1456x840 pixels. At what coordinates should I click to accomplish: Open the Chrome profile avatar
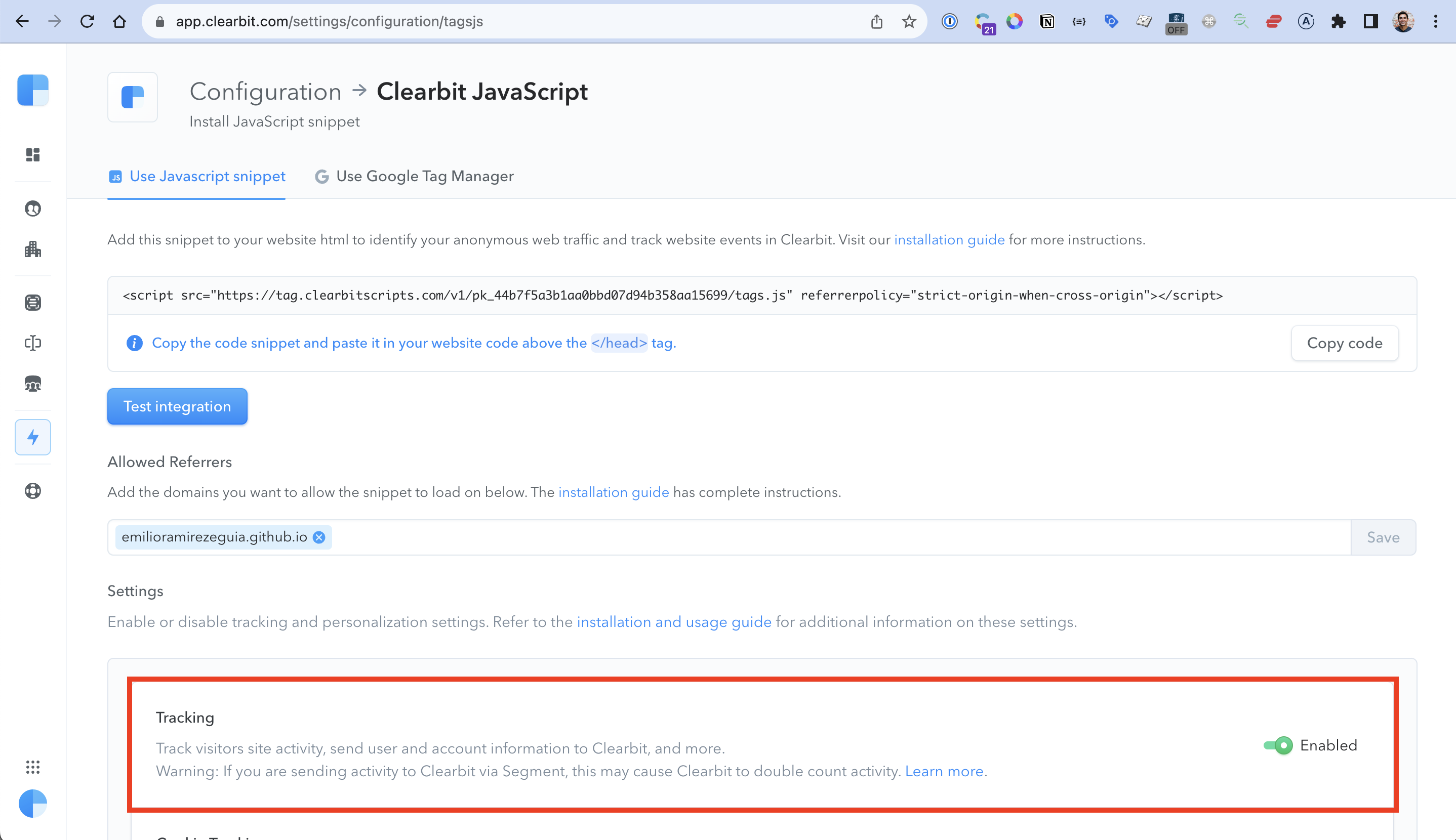pyautogui.click(x=1403, y=21)
